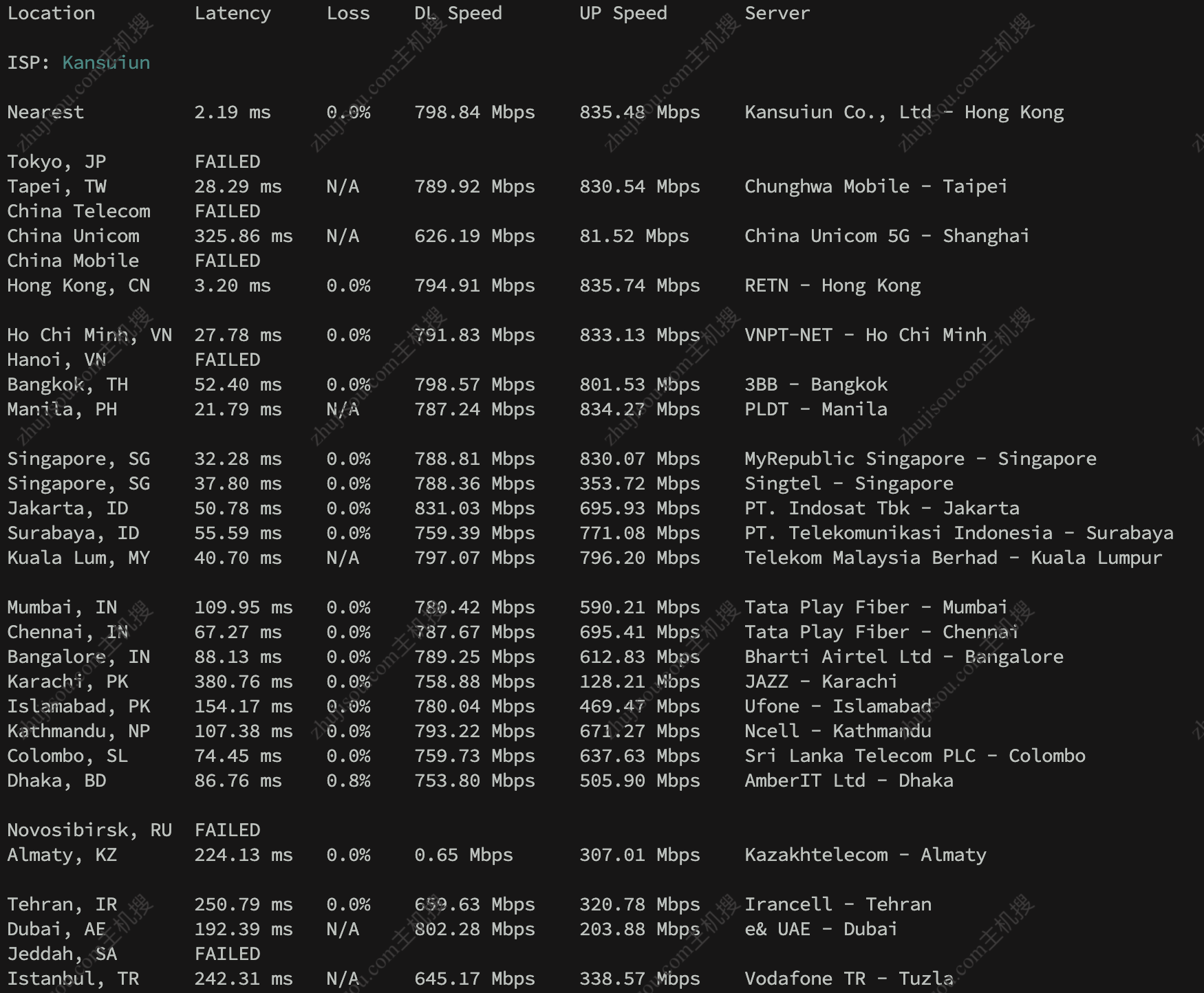
Task: Click the UP Speed column header
Action: coord(623,13)
